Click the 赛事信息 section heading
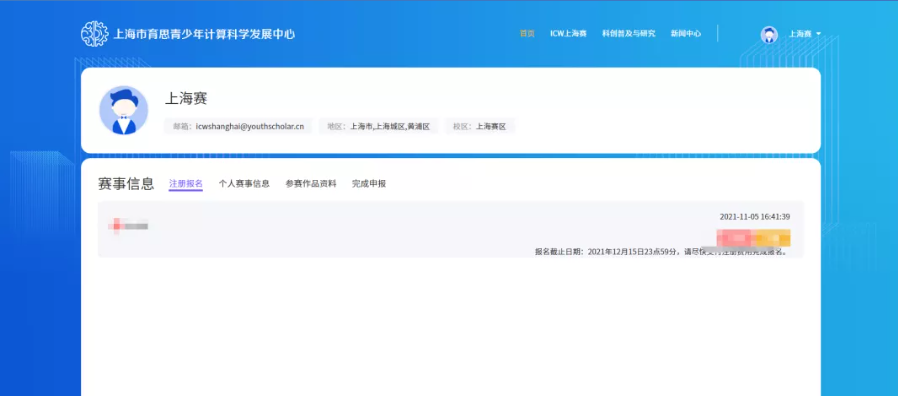The width and height of the screenshot is (898, 396). point(126,183)
